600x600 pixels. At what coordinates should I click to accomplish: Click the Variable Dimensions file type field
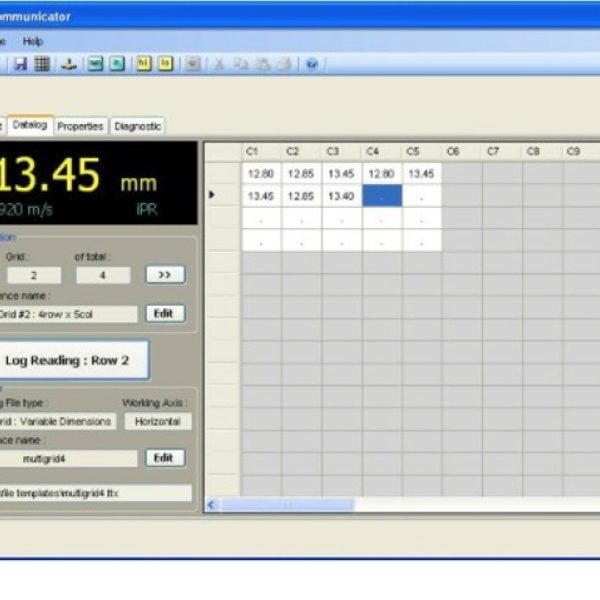57,421
